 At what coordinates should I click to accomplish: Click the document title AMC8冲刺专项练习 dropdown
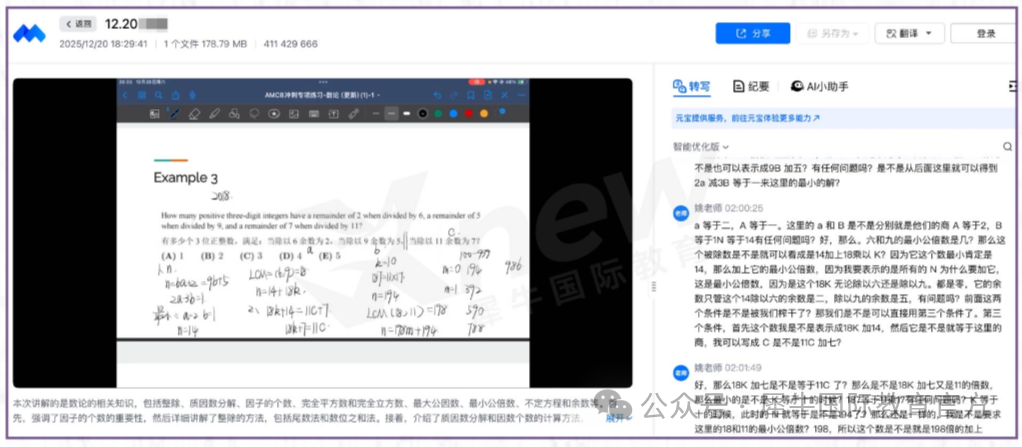tap(322, 95)
